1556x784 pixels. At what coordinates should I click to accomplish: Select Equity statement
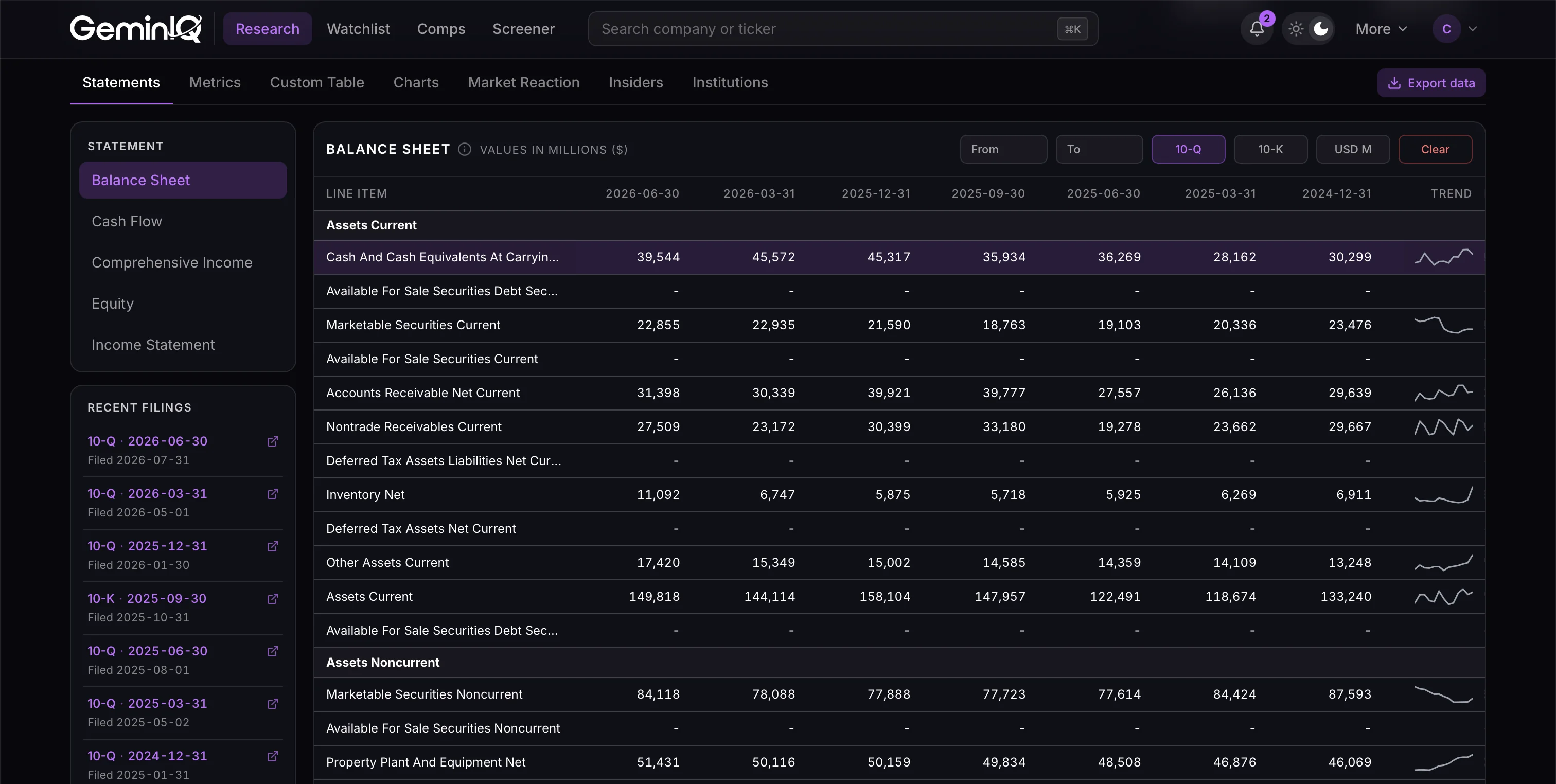(x=183, y=303)
